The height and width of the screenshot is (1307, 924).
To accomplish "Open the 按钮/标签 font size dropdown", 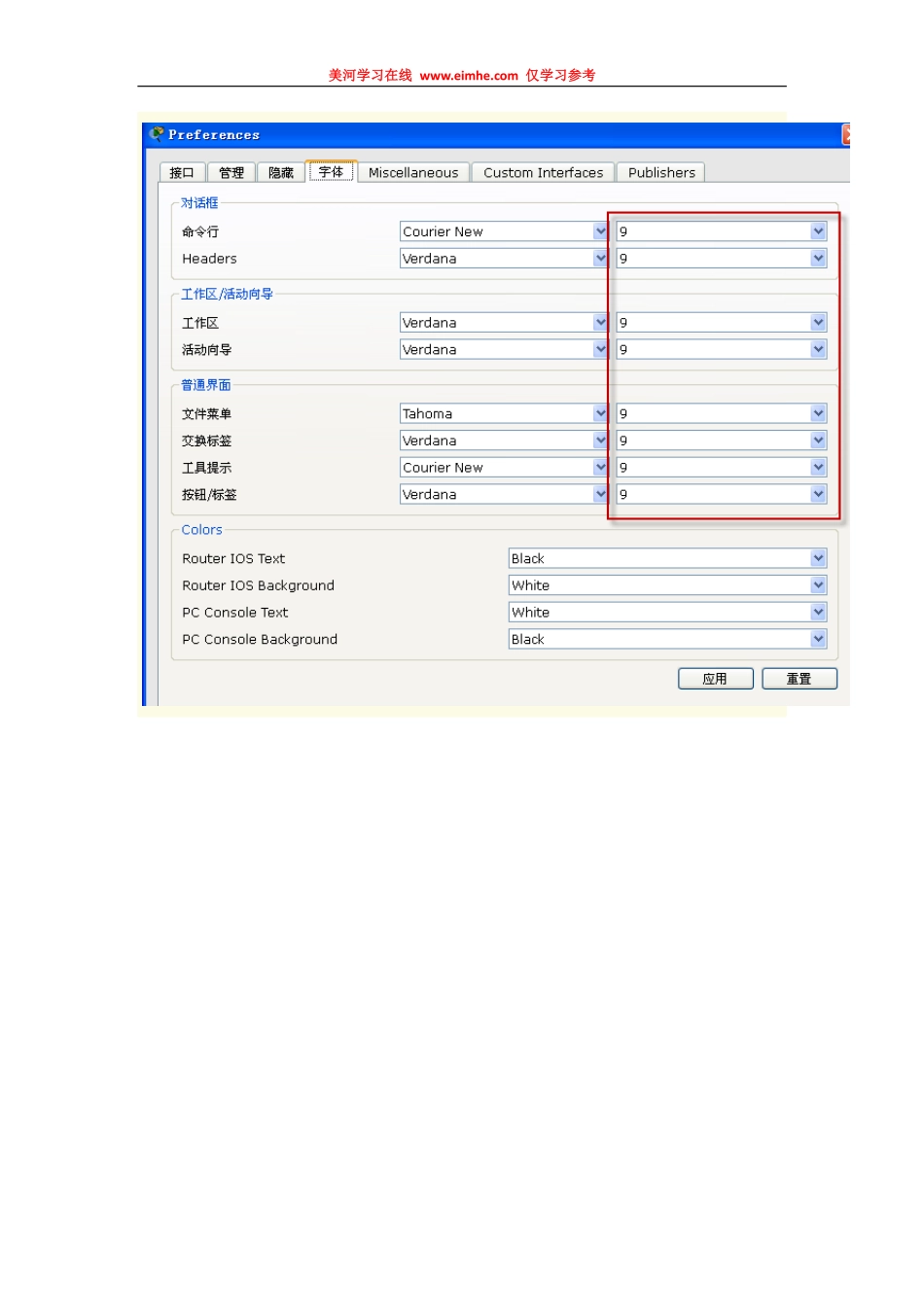I will 818,494.
